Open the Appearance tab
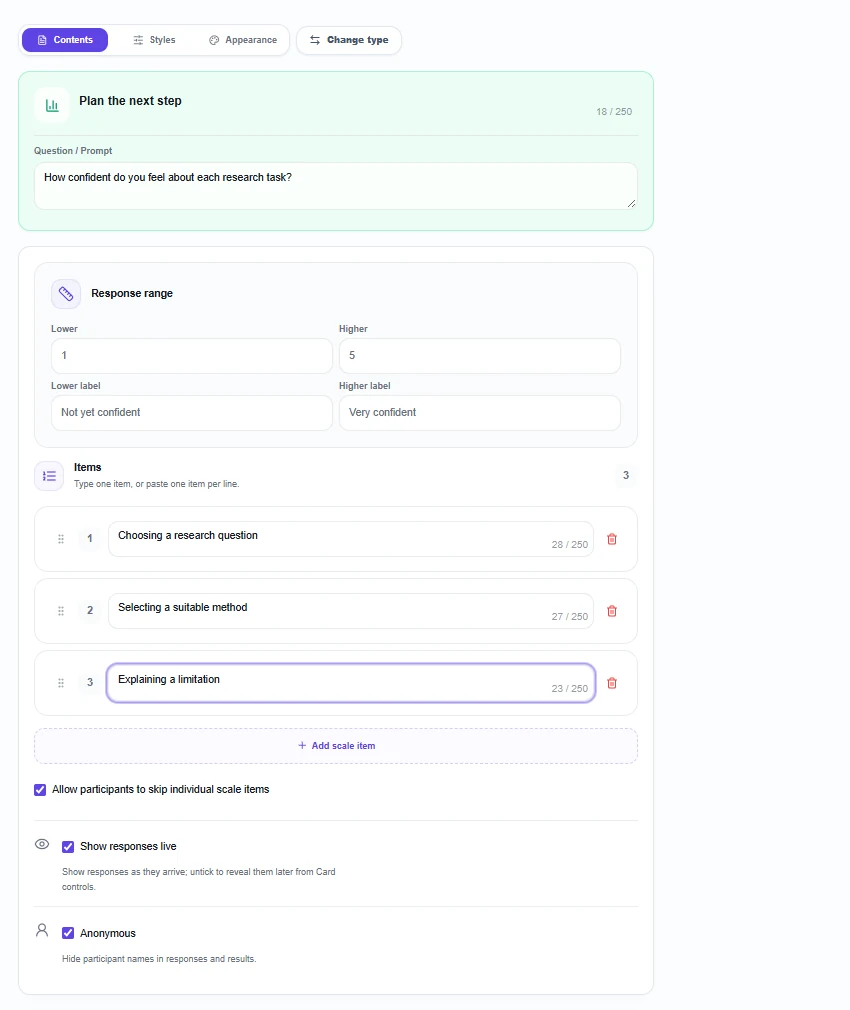Image resolution: width=850 pixels, height=1010 pixels. [243, 40]
